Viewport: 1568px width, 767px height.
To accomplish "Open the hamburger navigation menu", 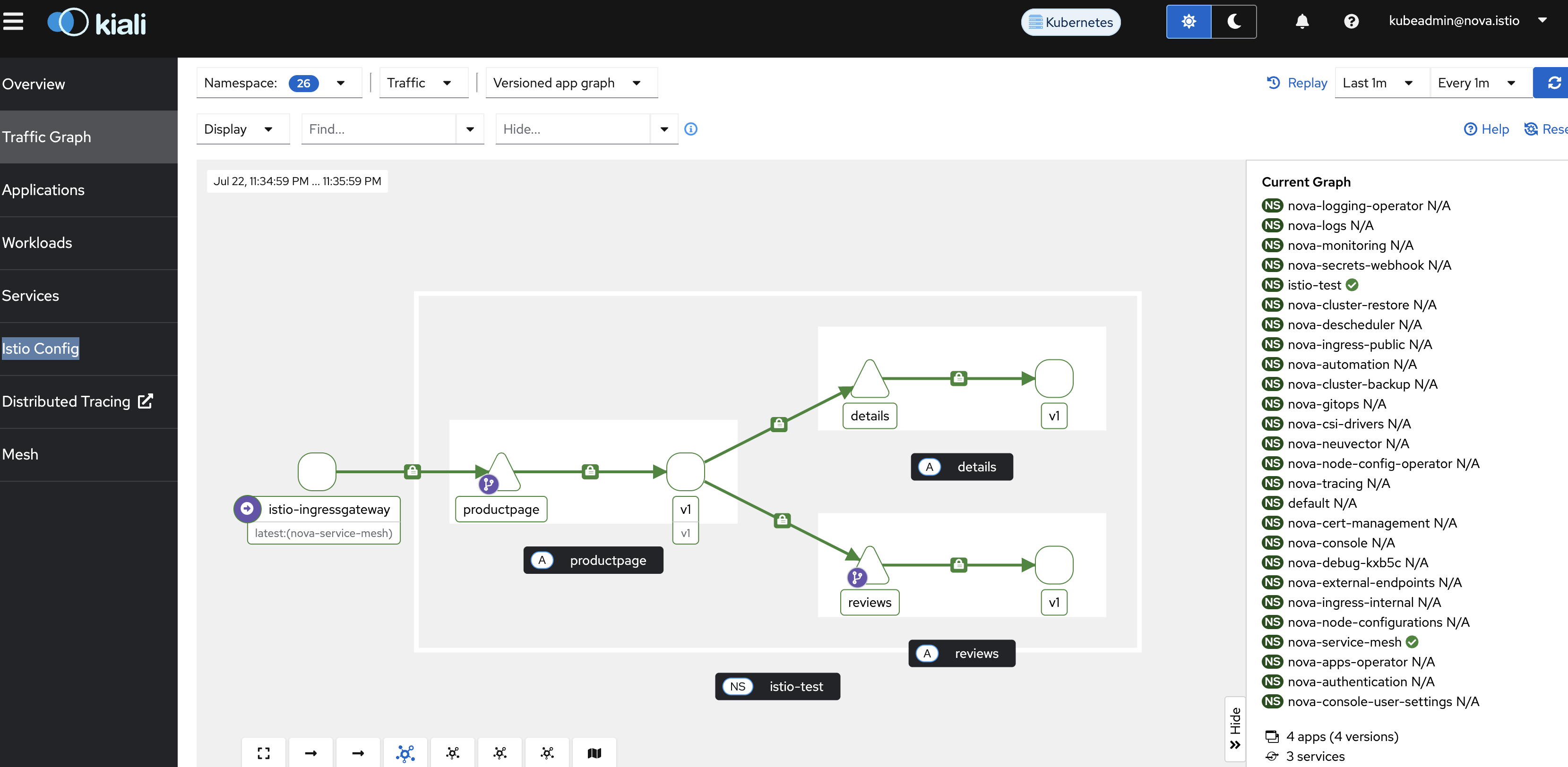I will click(13, 22).
